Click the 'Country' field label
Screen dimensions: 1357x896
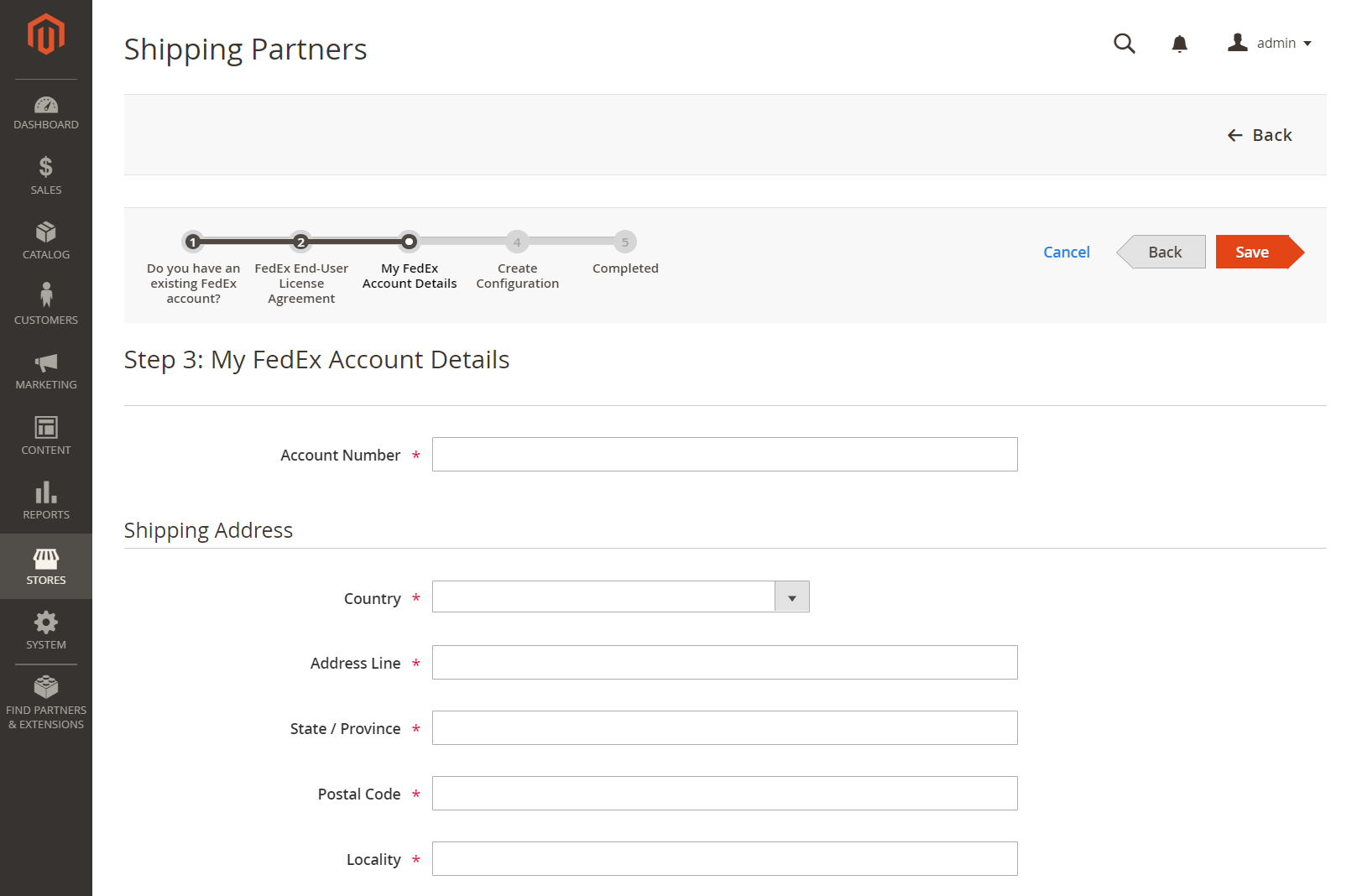click(x=372, y=598)
